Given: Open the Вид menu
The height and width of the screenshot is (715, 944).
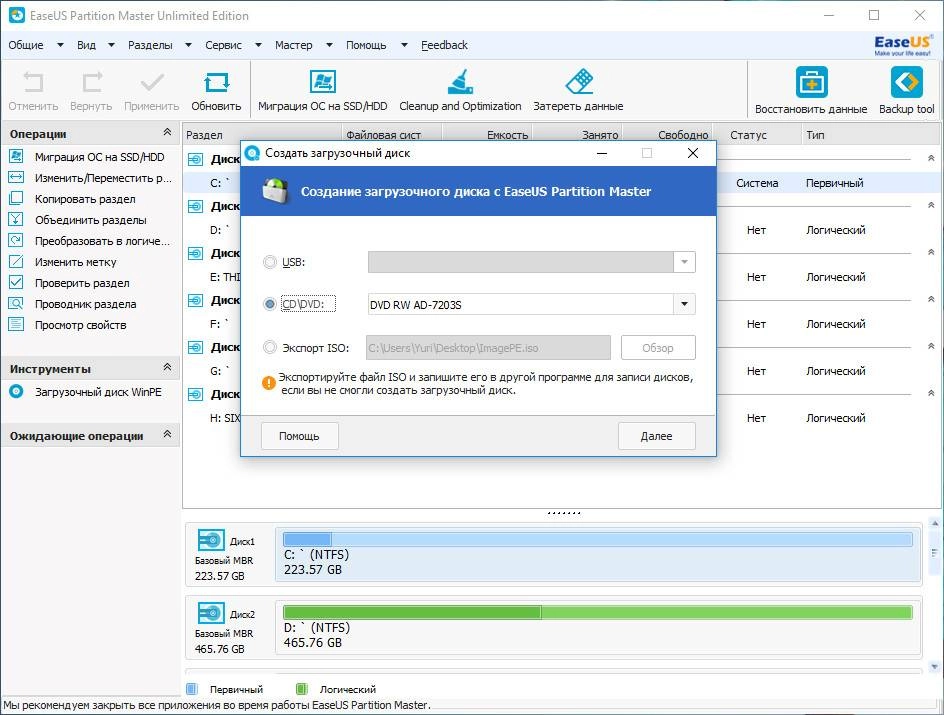Looking at the screenshot, I should [86, 45].
